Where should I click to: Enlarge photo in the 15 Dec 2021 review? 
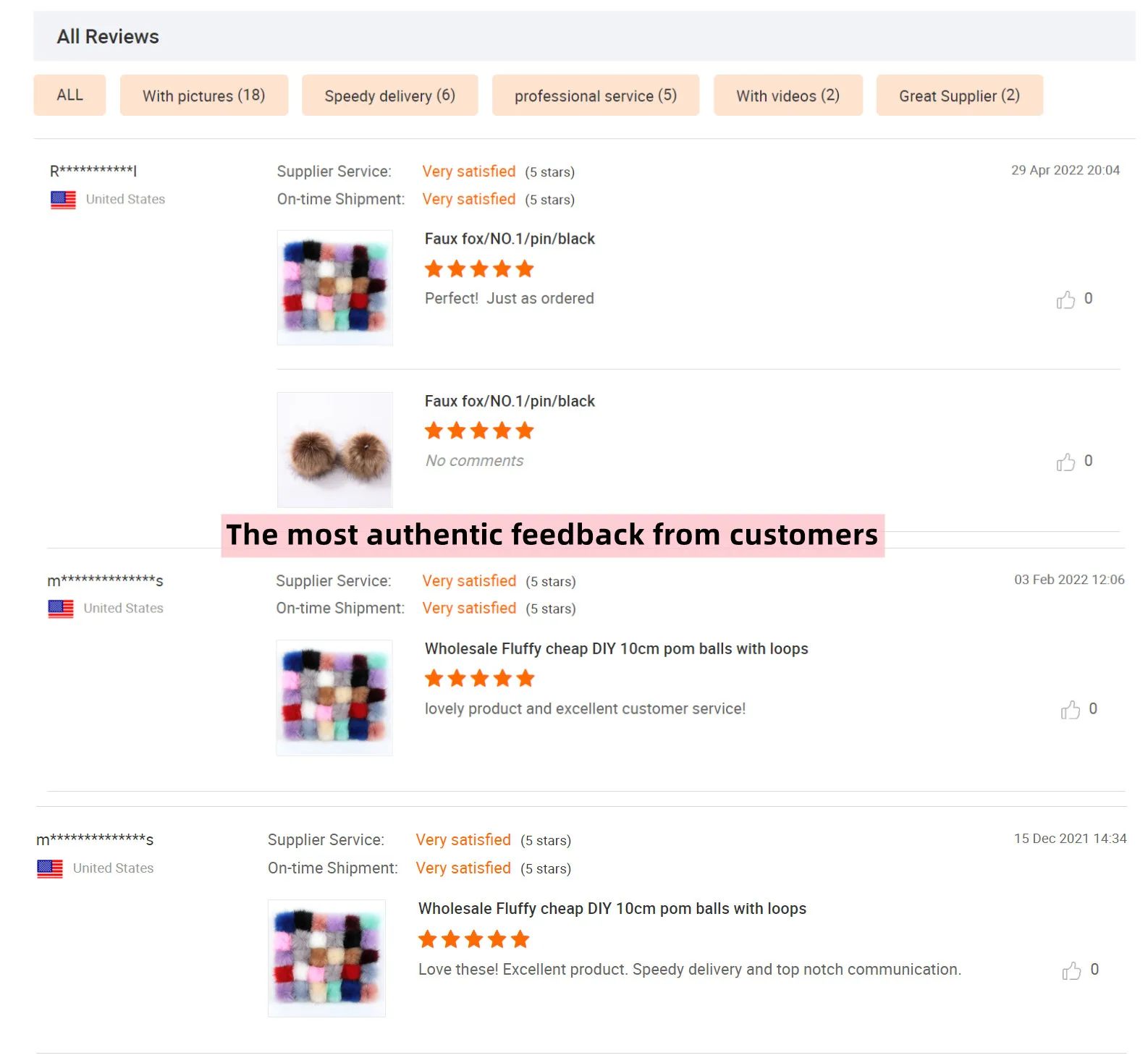coord(326,958)
